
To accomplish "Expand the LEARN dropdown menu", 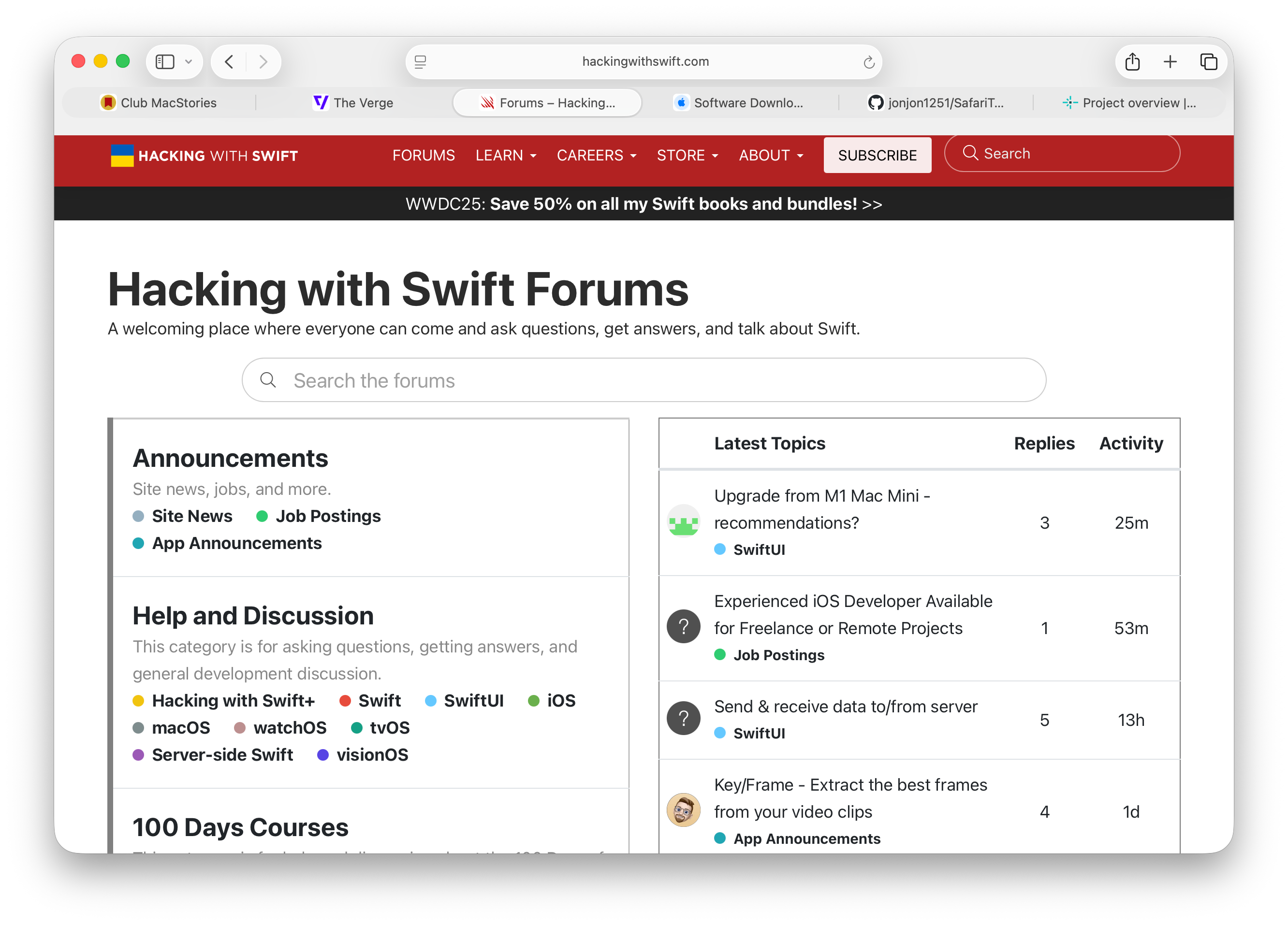I will point(505,155).
